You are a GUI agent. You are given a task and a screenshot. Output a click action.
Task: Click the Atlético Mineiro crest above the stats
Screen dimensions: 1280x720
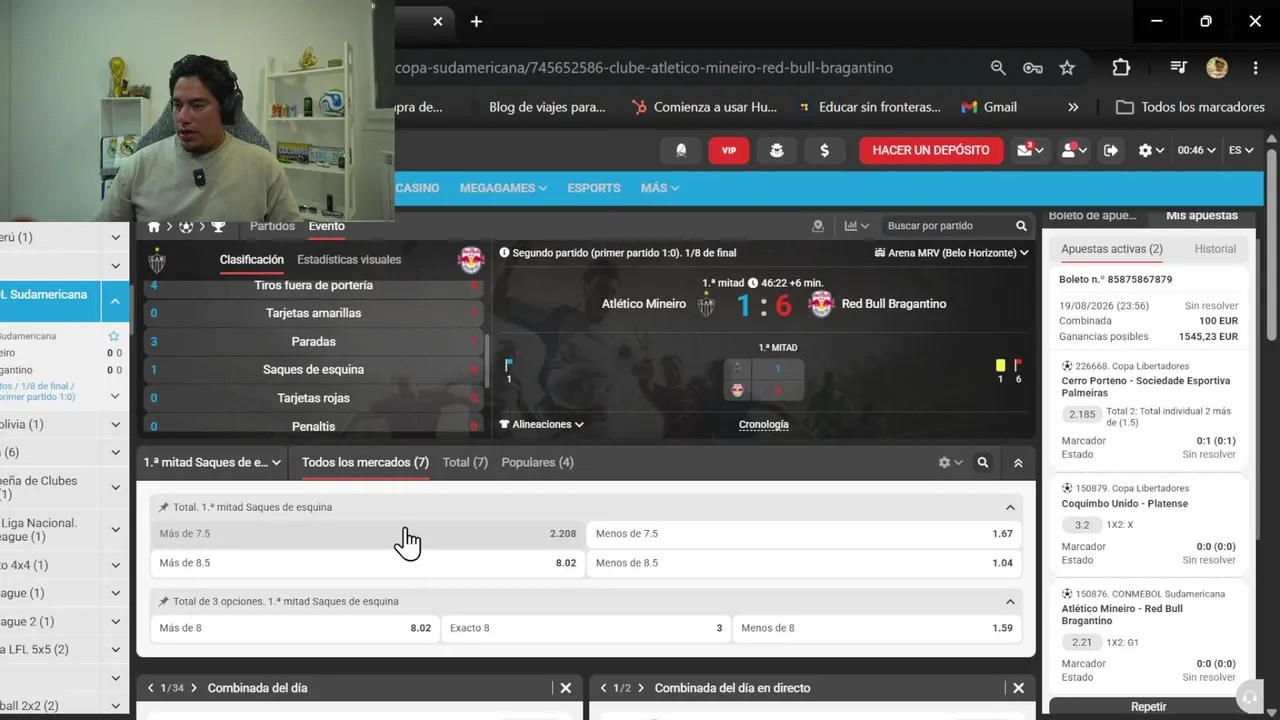(157, 260)
